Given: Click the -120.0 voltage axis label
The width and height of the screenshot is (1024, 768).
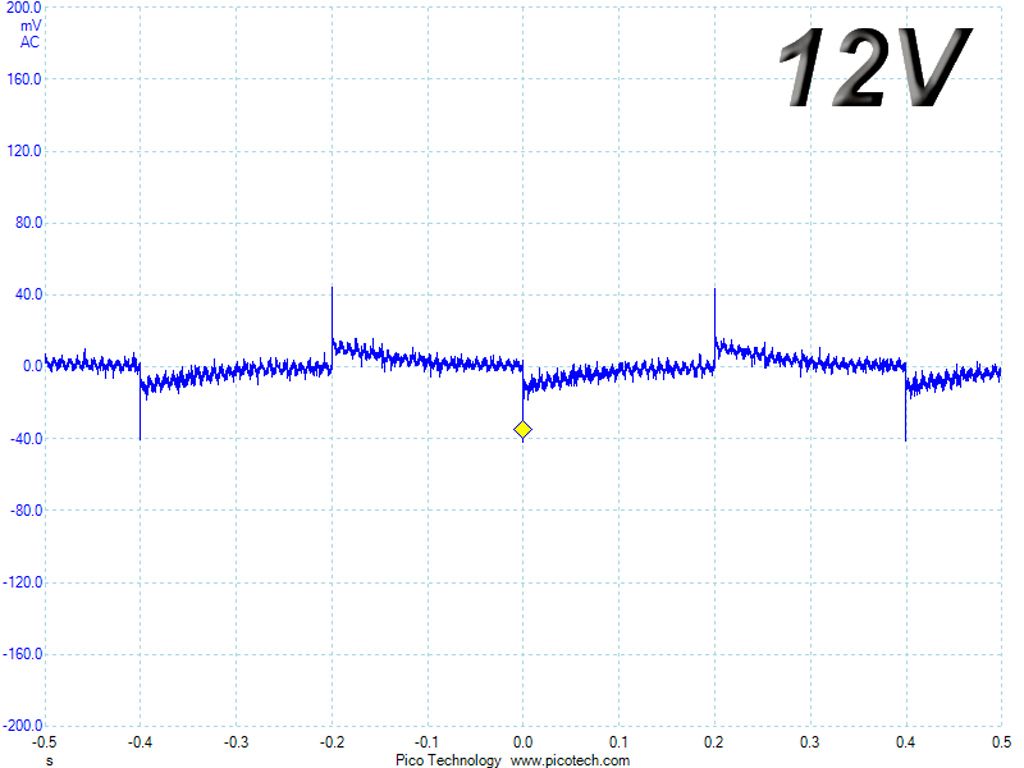Looking at the screenshot, I should [22, 583].
